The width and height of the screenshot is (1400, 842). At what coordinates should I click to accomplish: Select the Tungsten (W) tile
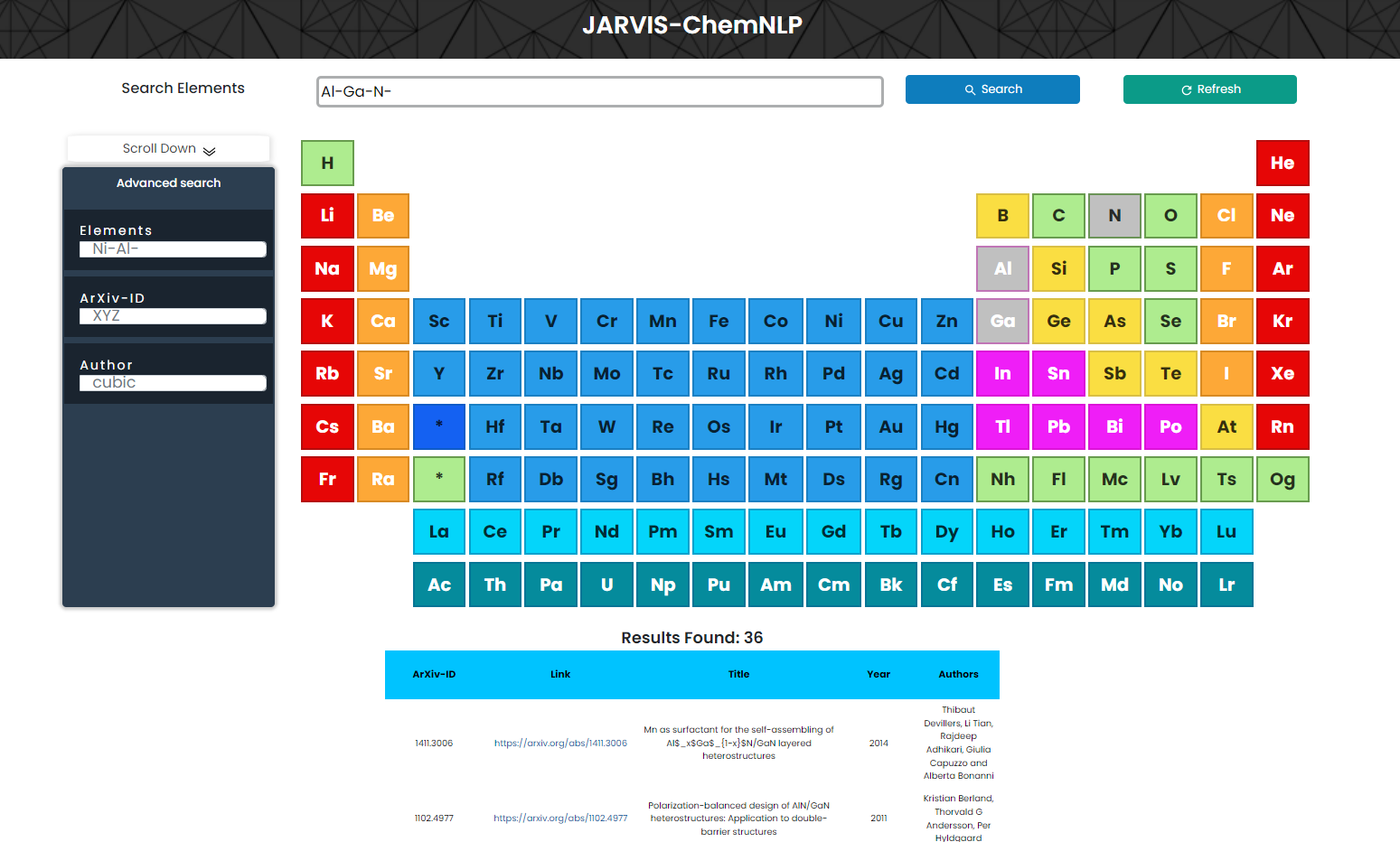click(x=606, y=426)
